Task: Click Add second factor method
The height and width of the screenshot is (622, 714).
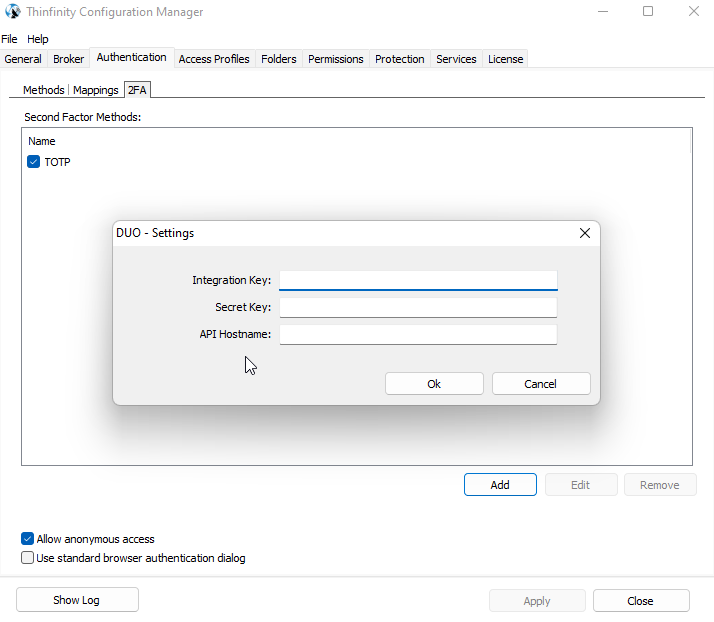Action: 500,484
